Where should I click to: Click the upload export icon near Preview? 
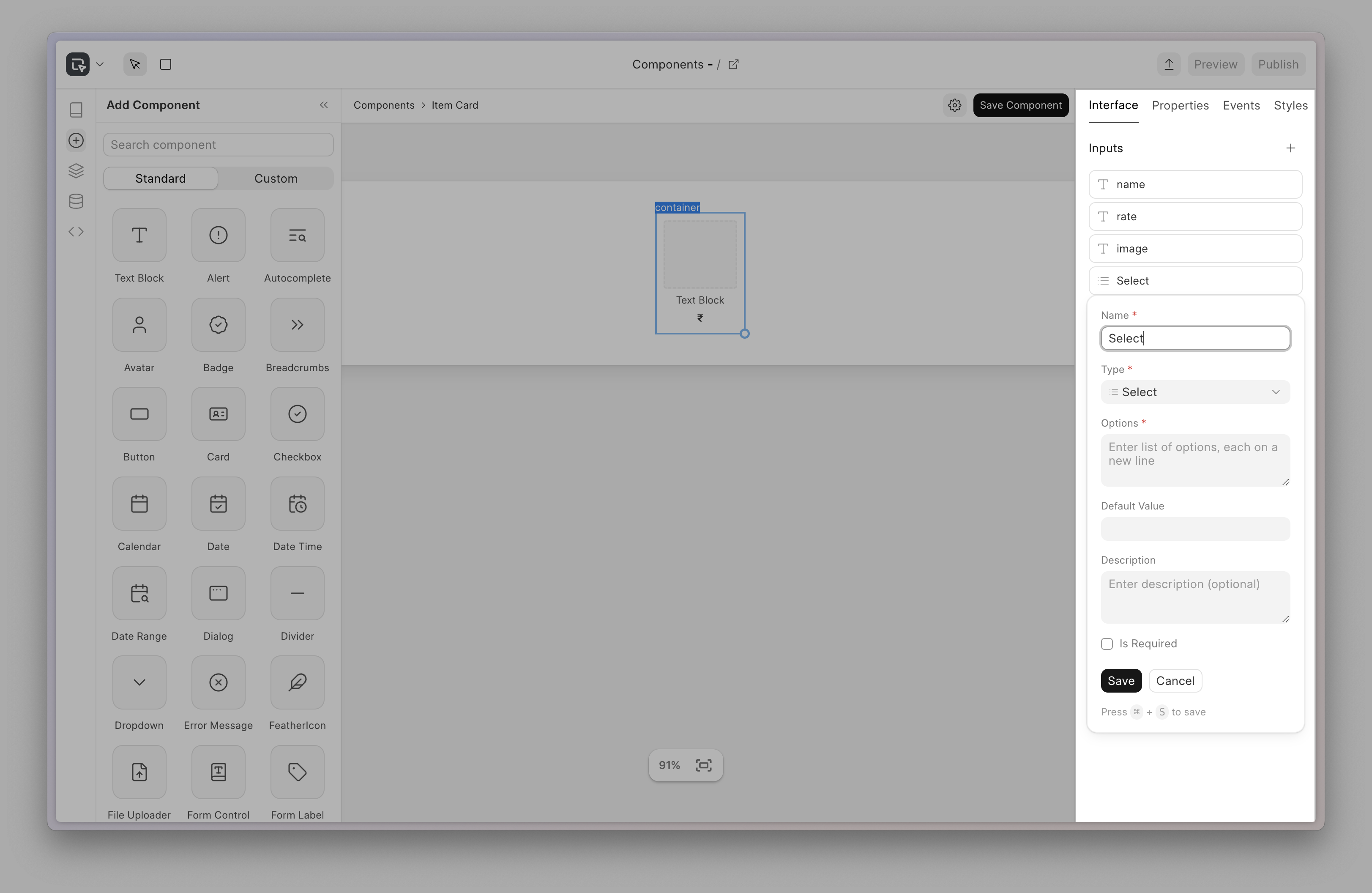(x=1169, y=65)
